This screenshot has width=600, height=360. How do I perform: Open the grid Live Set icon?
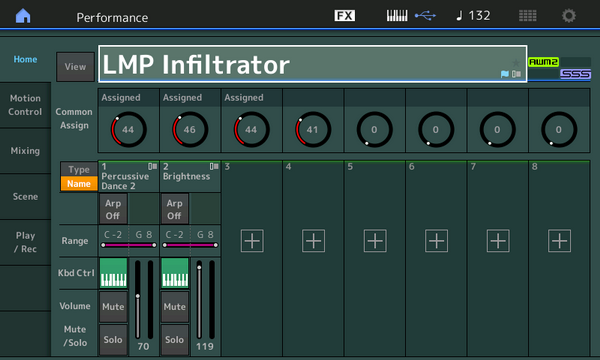click(527, 16)
